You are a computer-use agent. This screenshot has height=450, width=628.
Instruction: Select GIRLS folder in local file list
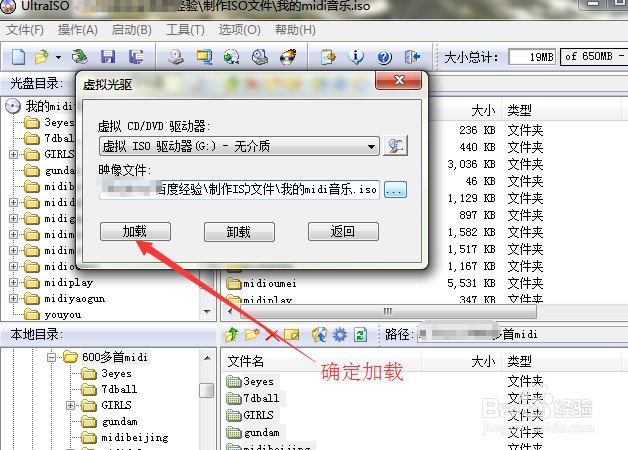click(258, 415)
